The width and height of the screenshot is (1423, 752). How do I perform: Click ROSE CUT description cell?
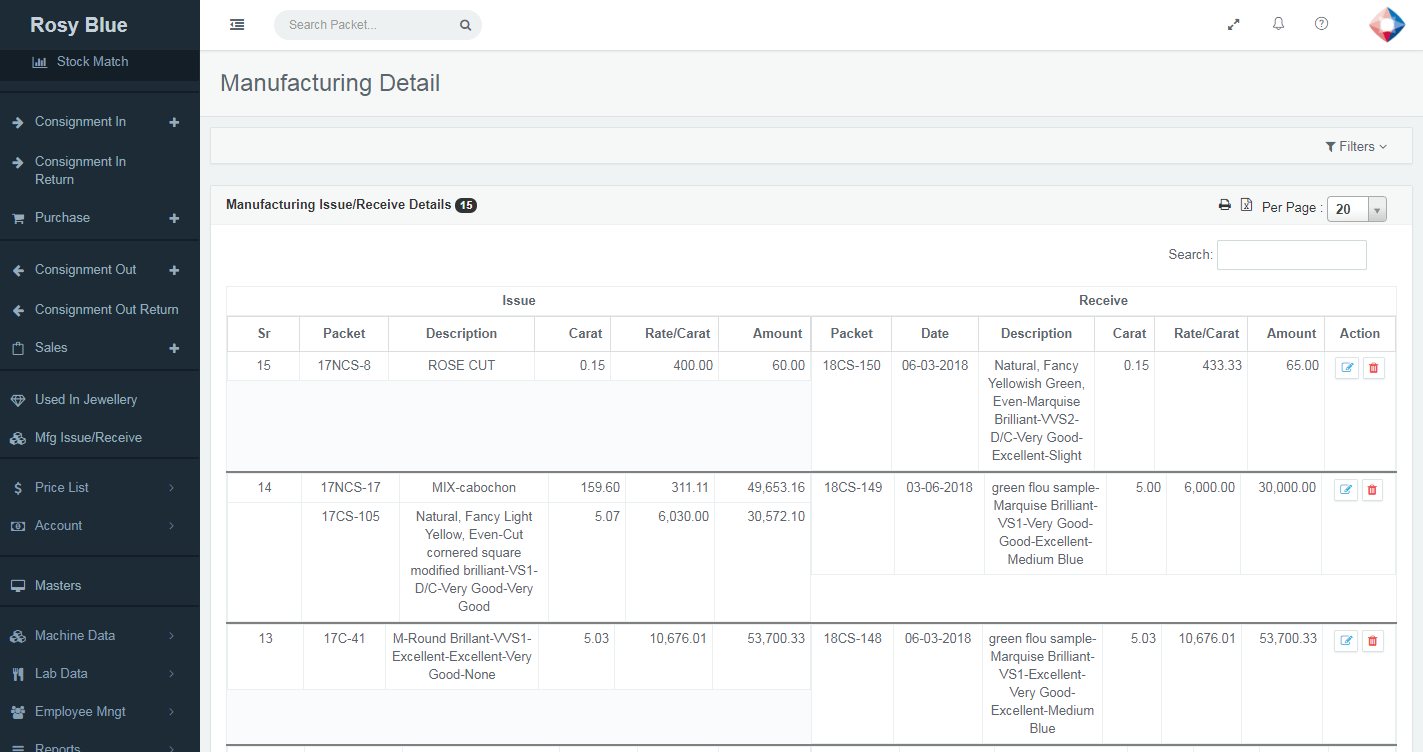(461, 366)
